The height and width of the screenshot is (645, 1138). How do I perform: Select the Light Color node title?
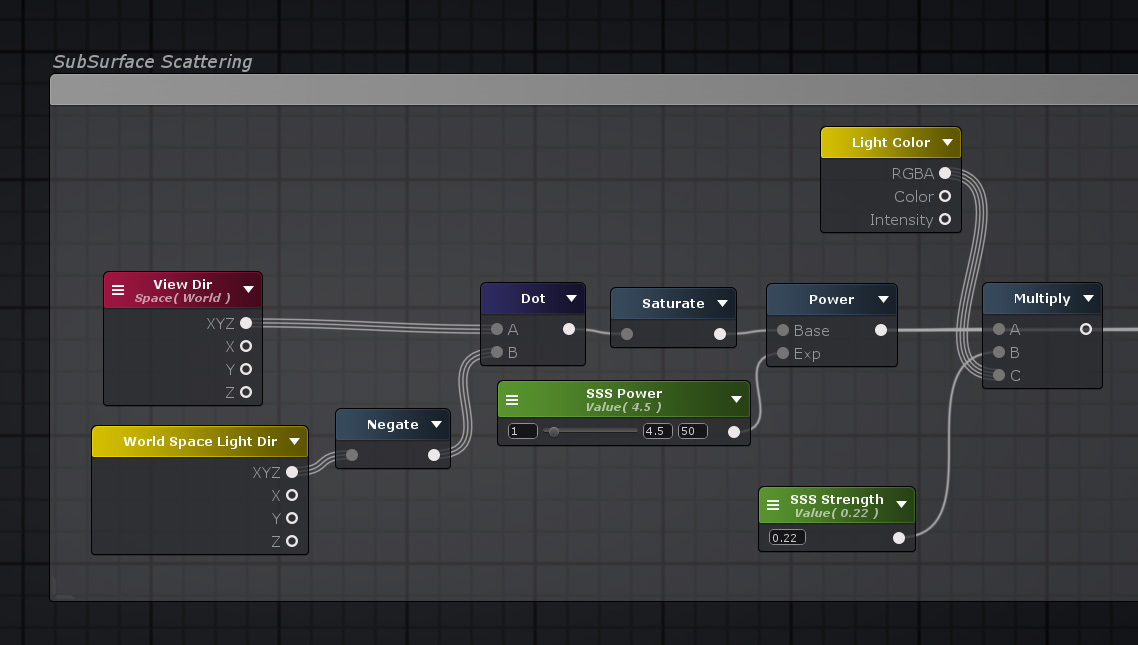click(x=891, y=142)
